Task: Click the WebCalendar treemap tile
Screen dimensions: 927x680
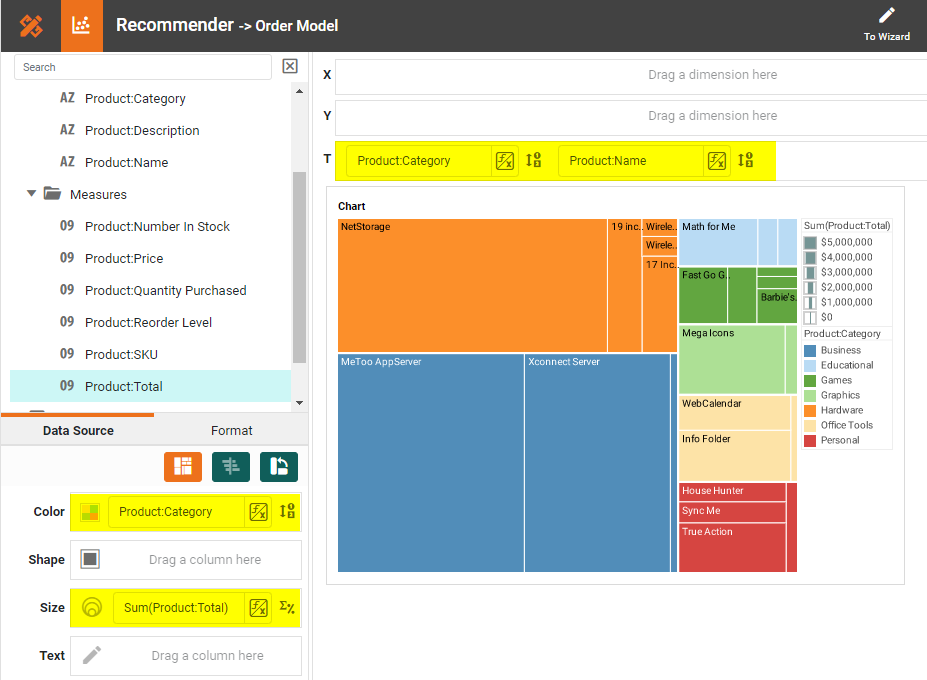Action: pos(735,413)
